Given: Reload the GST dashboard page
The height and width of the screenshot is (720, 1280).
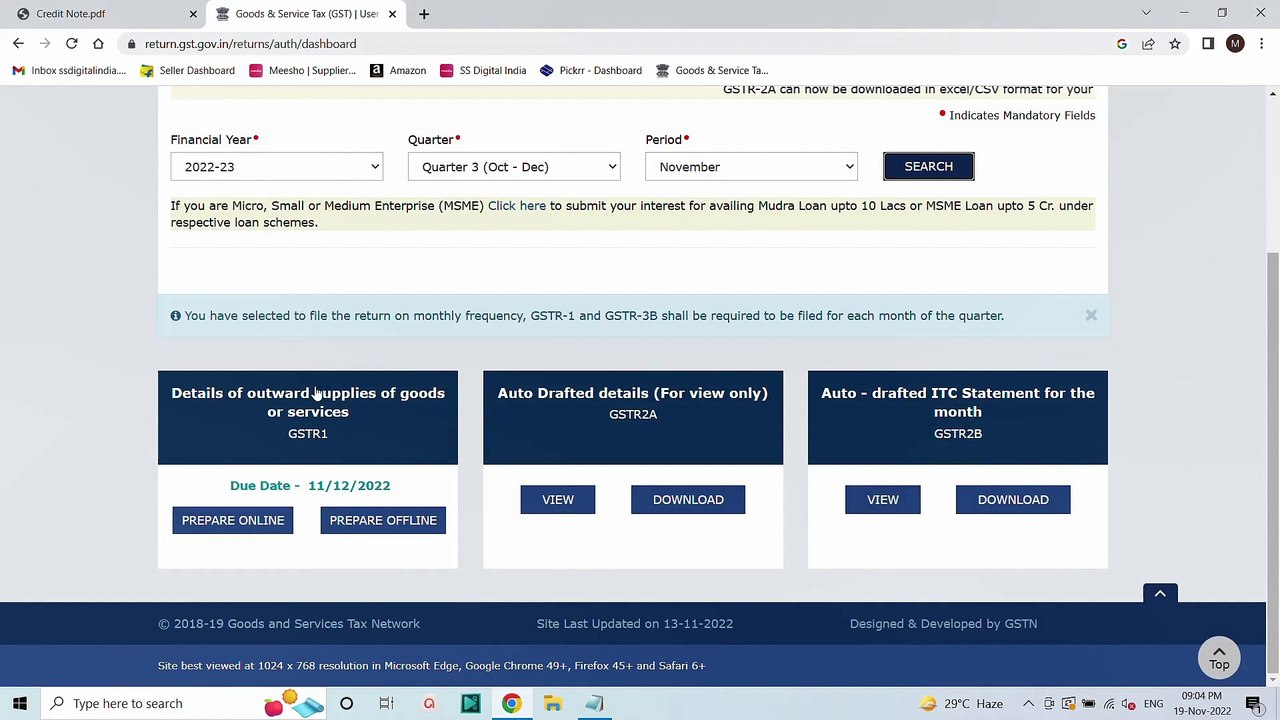Looking at the screenshot, I should coord(72,43).
